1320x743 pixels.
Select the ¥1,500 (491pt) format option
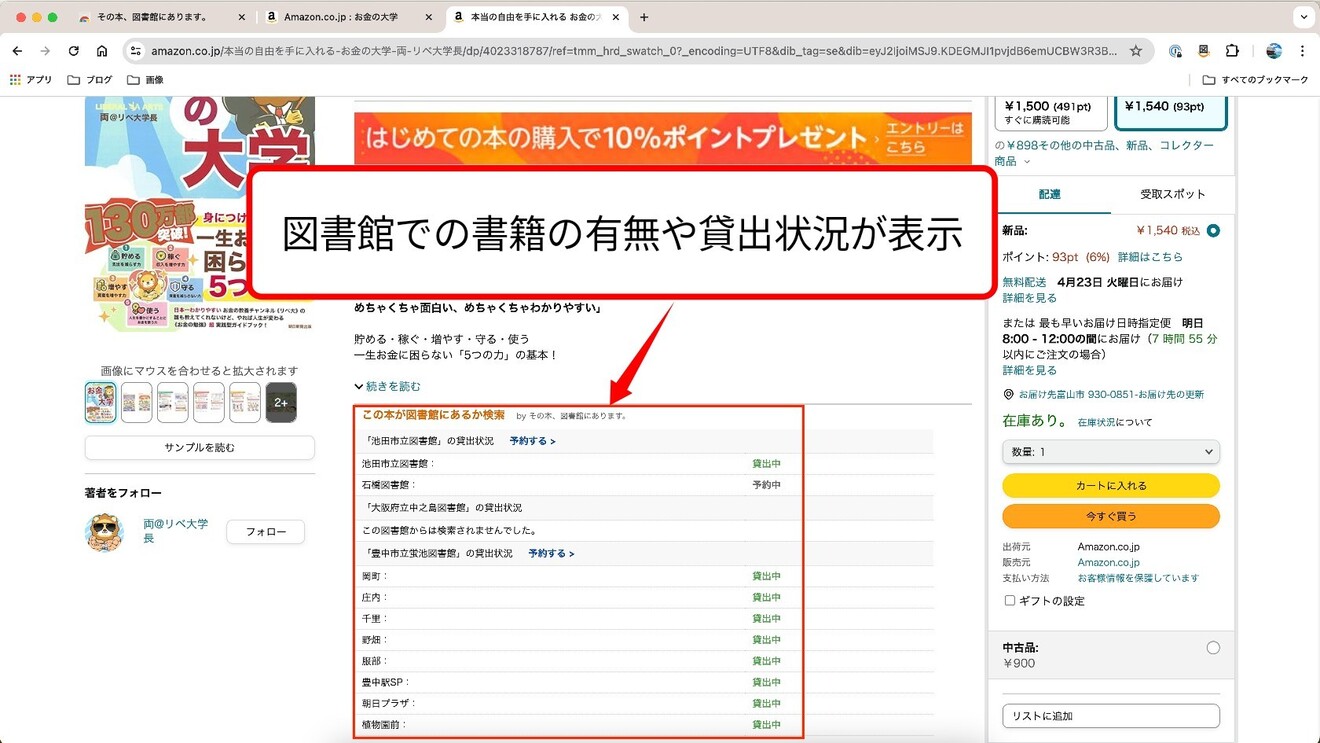[1051, 113]
